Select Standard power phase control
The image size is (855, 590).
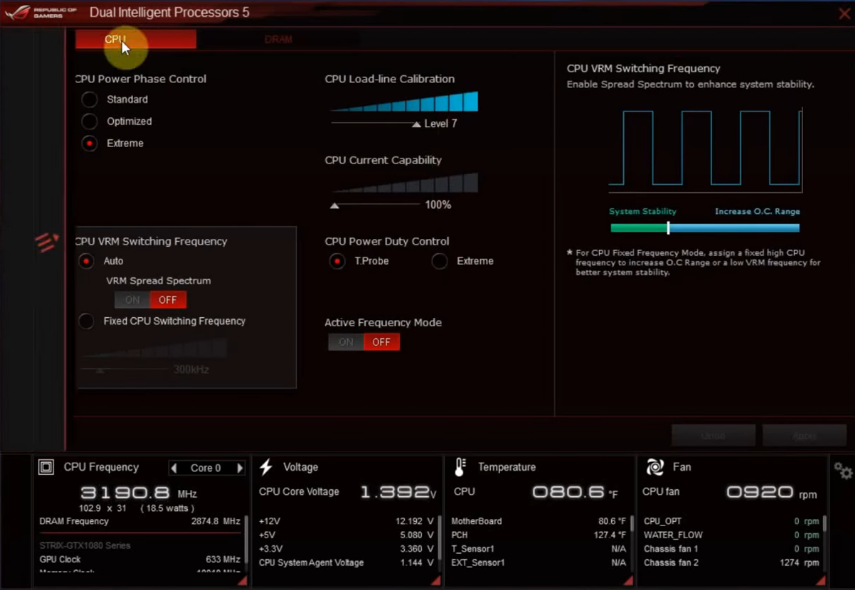click(89, 99)
